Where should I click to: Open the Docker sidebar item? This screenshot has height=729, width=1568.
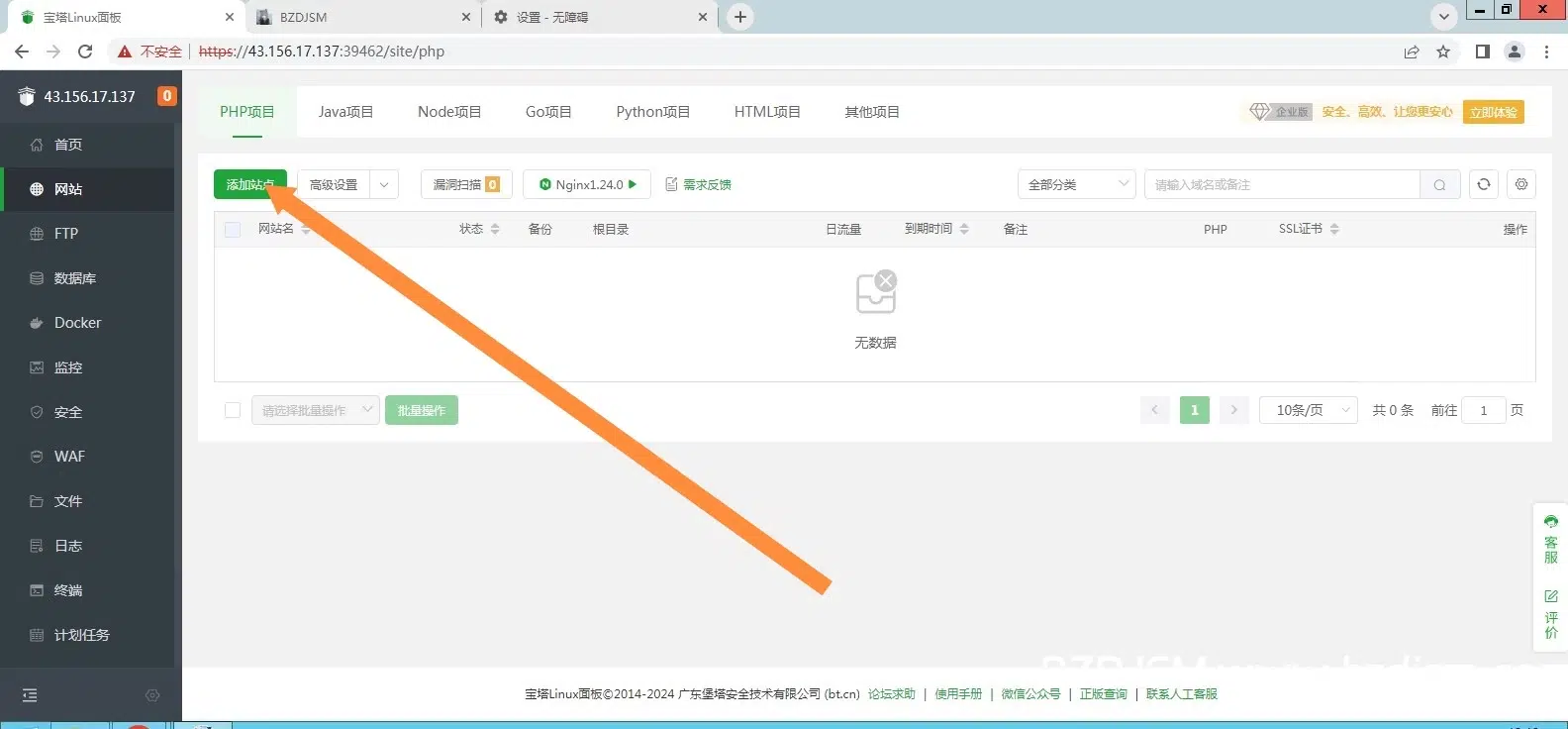click(x=87, y=323)
